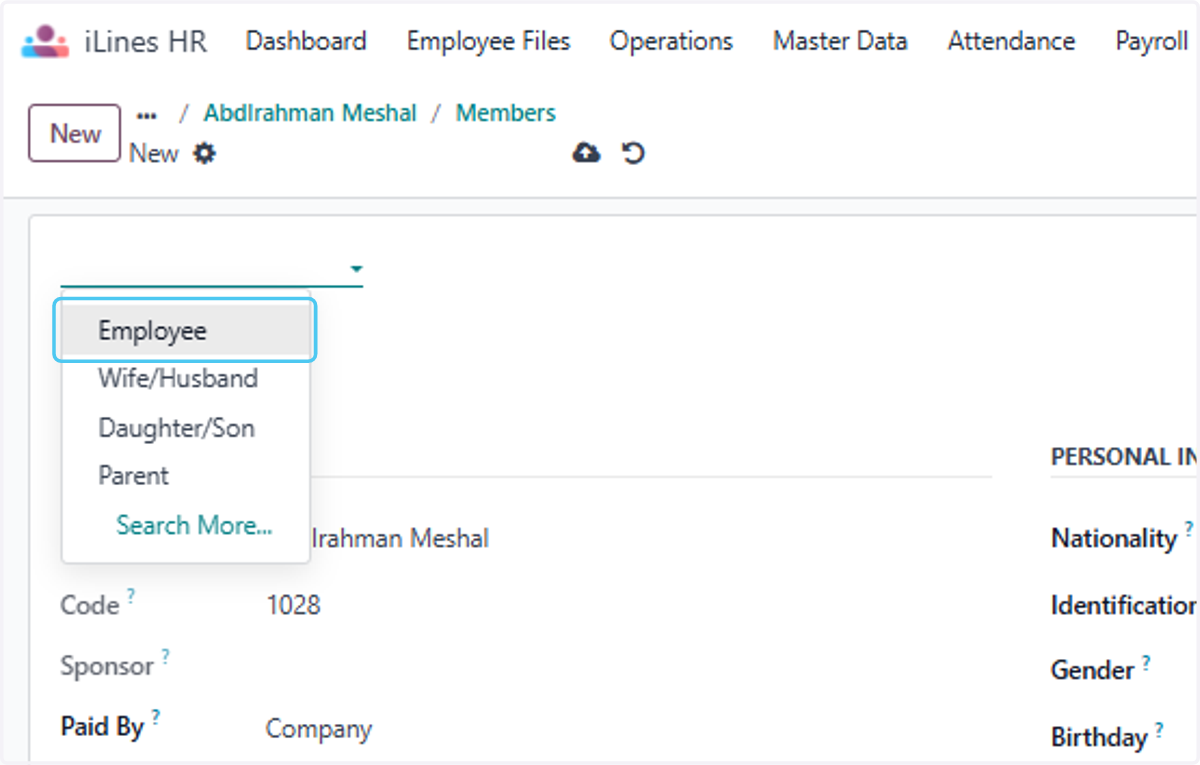
Task: Open the Operations menu
Action: (671, 41)
